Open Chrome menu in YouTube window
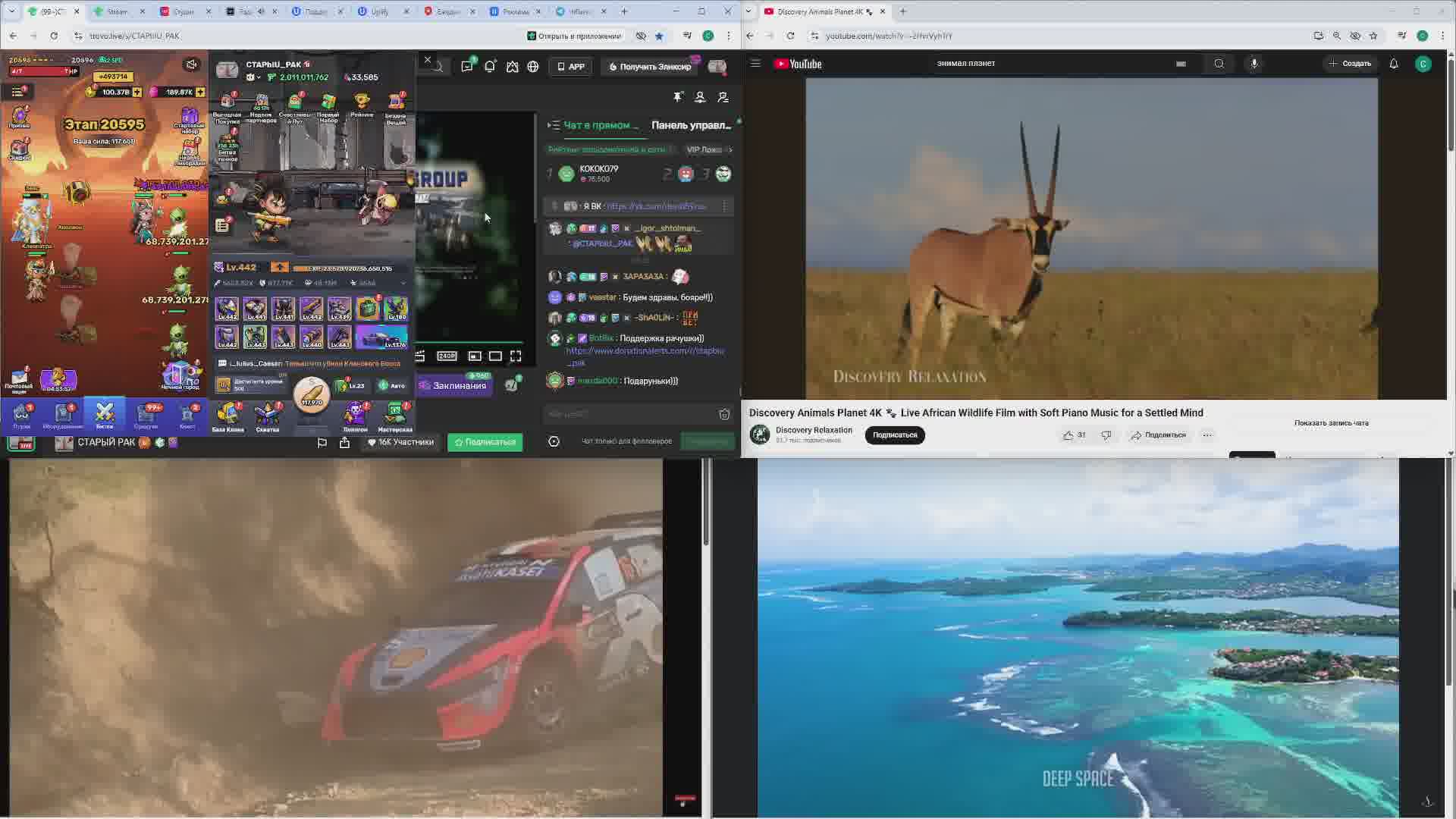The height and width of the screenshot is (819, 1456). coord(1442,36)
